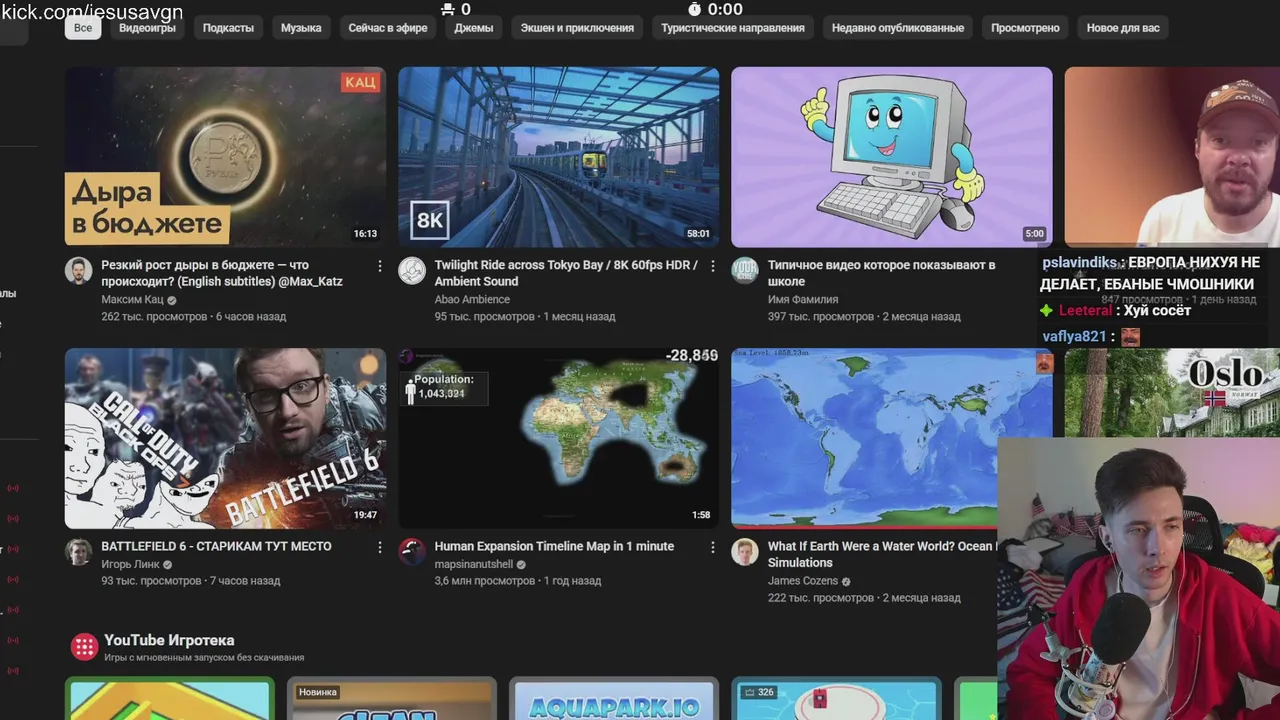This screenshot has height=720, width=1280.
Task: Click 262 тыс. просмотров view count text
Action: pos(155,316)
